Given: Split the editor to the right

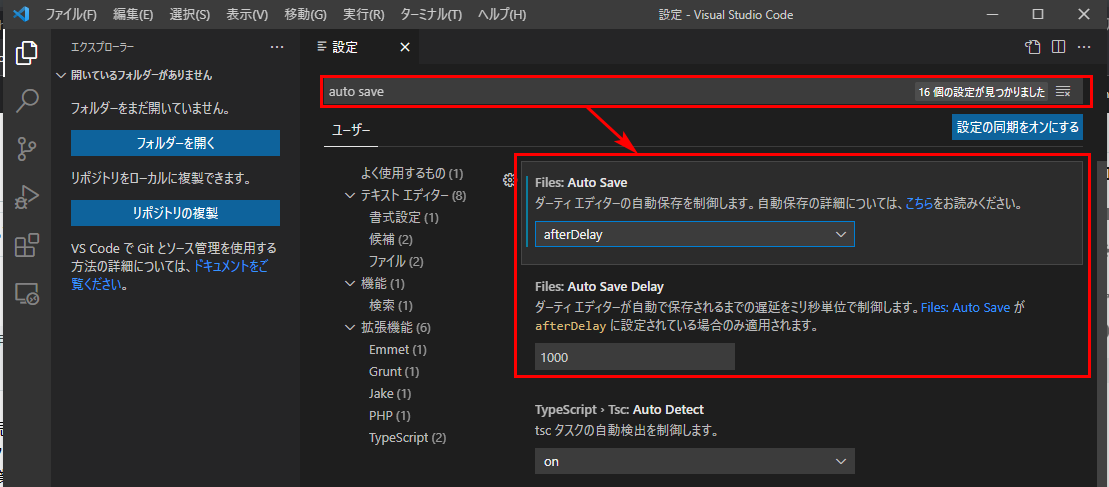Looking at the screenshot, I should point(1058,47).
